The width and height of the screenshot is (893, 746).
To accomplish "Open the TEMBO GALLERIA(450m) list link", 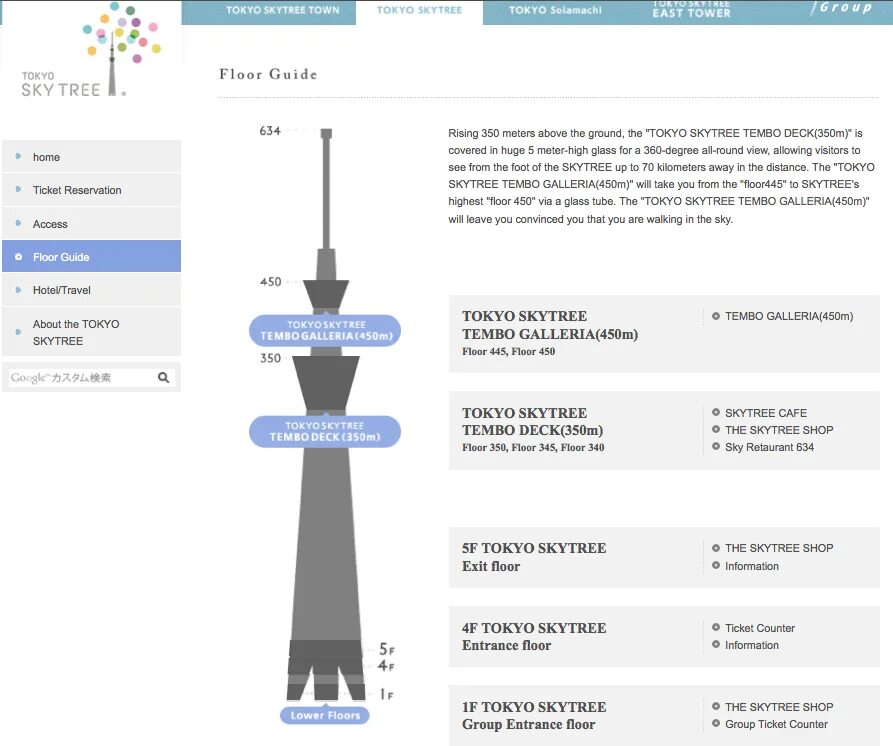I will 789,316.
